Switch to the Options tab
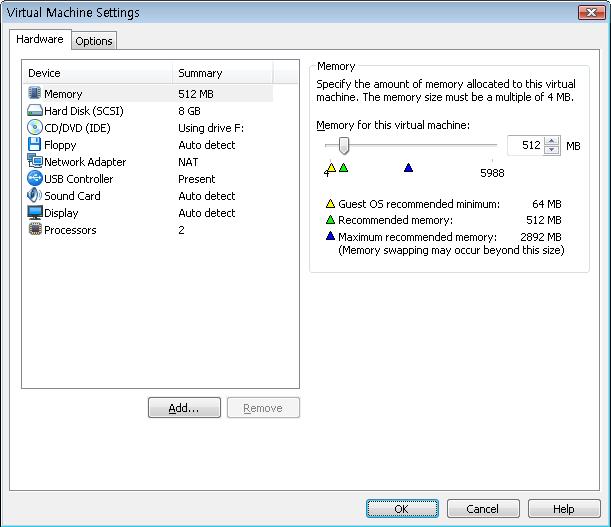This screenshot has height=527, width=611. point(94,41)
